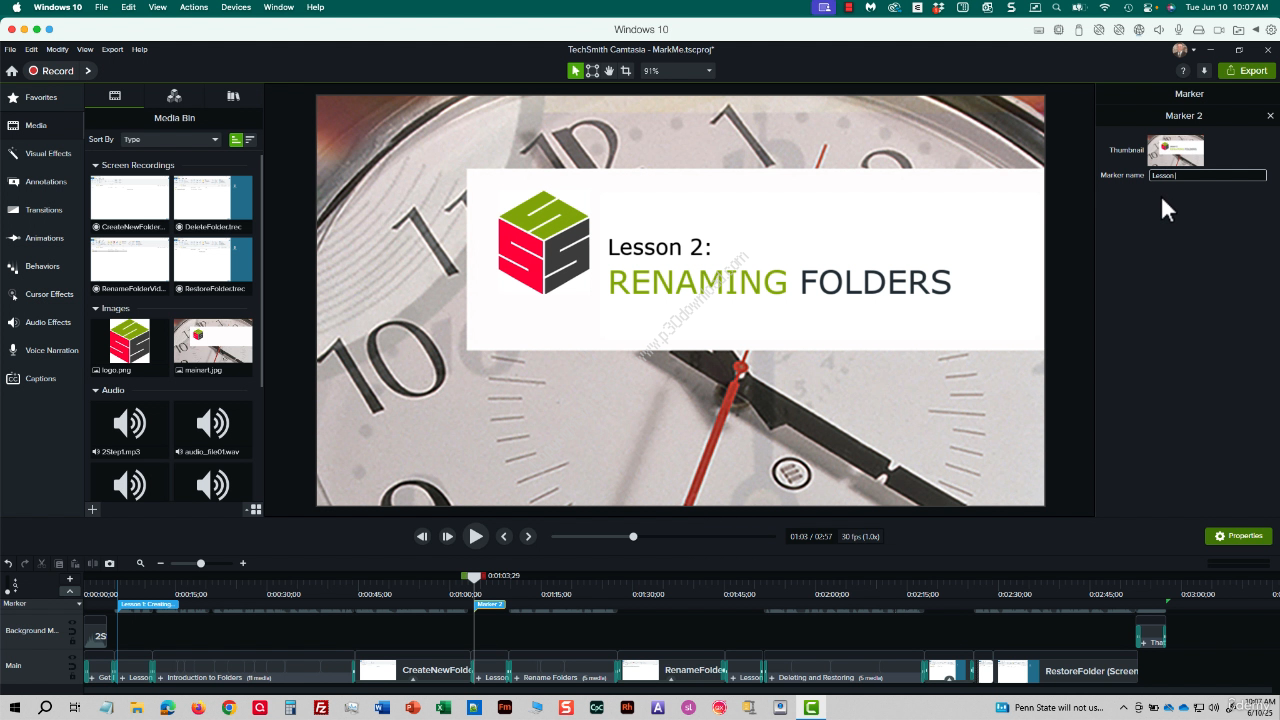Viewport: 1280px width, 720px height.
Task: Open the Voice Narration panel
Action: point(42,350)
